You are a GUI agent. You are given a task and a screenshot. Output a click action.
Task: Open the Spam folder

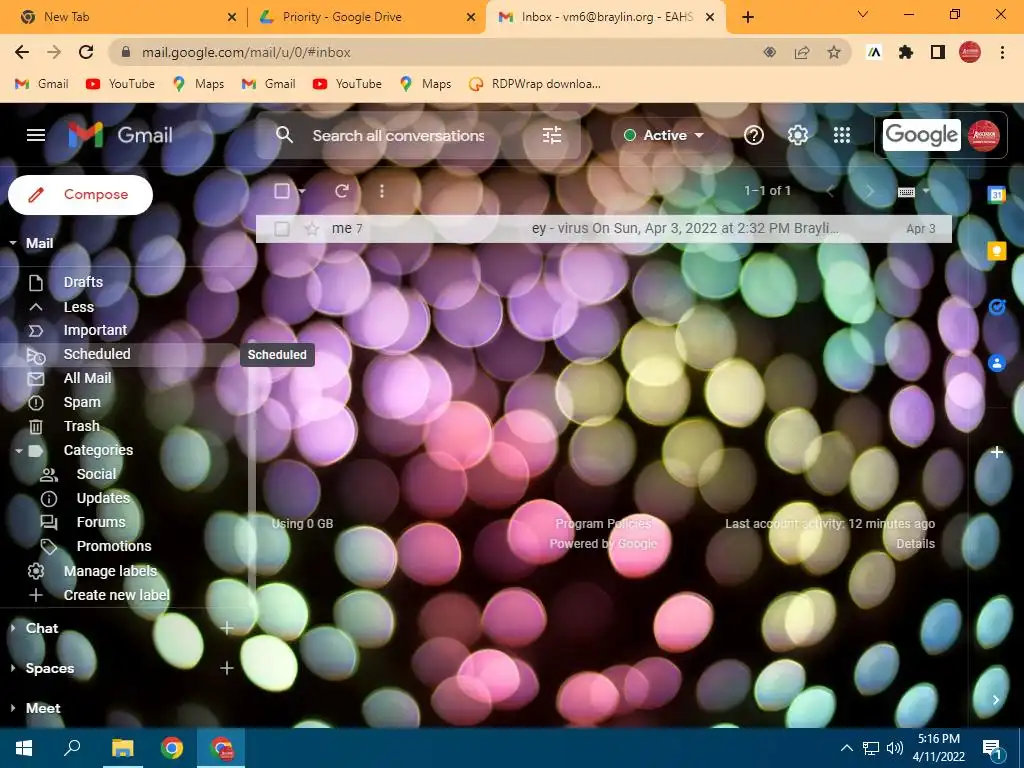coord(82,402)
